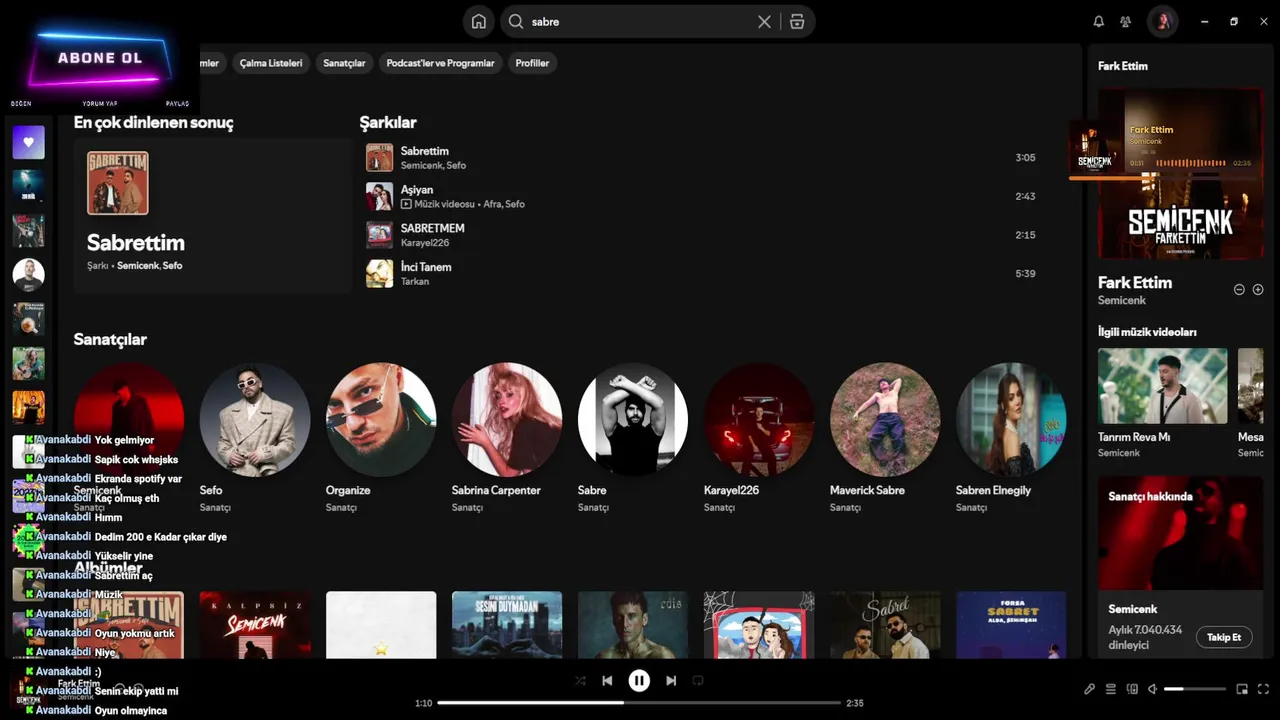Open artist Organize

[381, 419]
